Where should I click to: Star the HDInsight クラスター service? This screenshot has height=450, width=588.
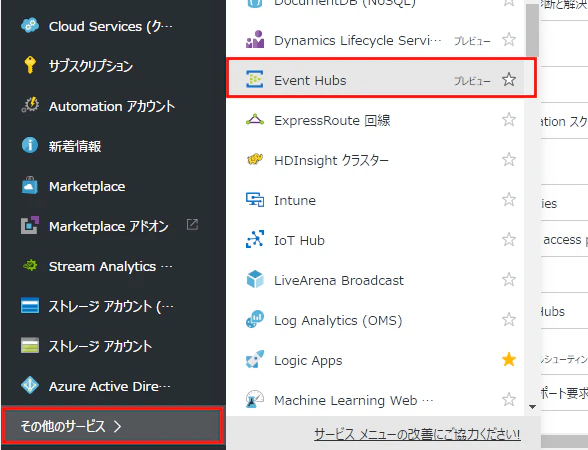click(x=509, y=159)
